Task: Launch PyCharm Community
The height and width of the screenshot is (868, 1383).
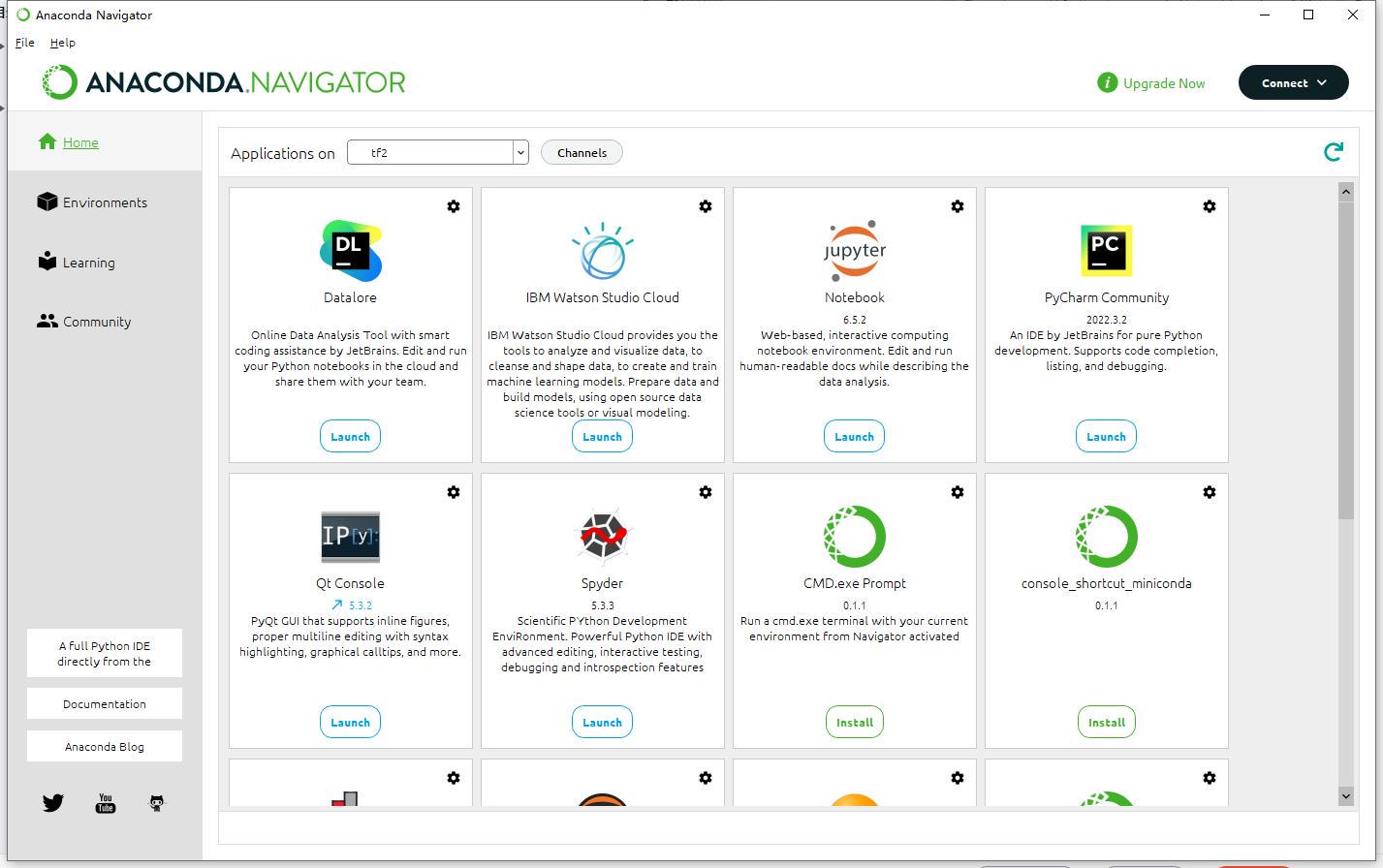Action: tap(1107, 436)
